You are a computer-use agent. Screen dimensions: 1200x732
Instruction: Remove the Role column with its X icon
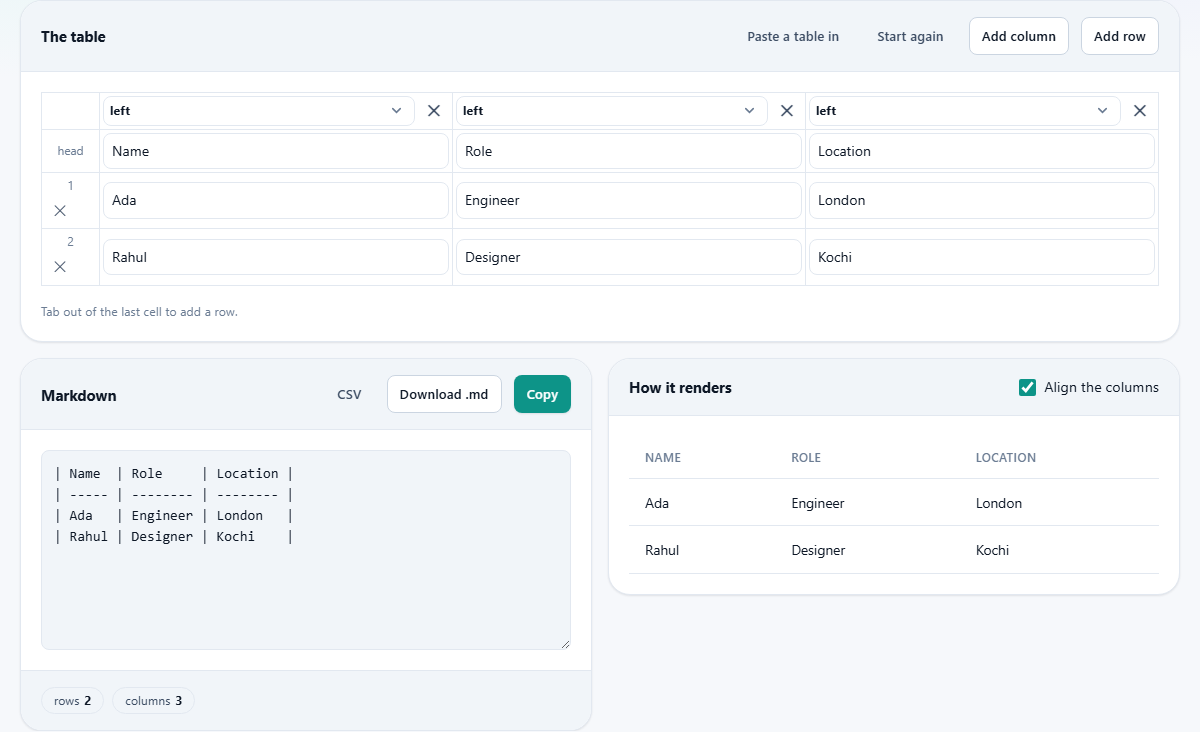[787, 111]
